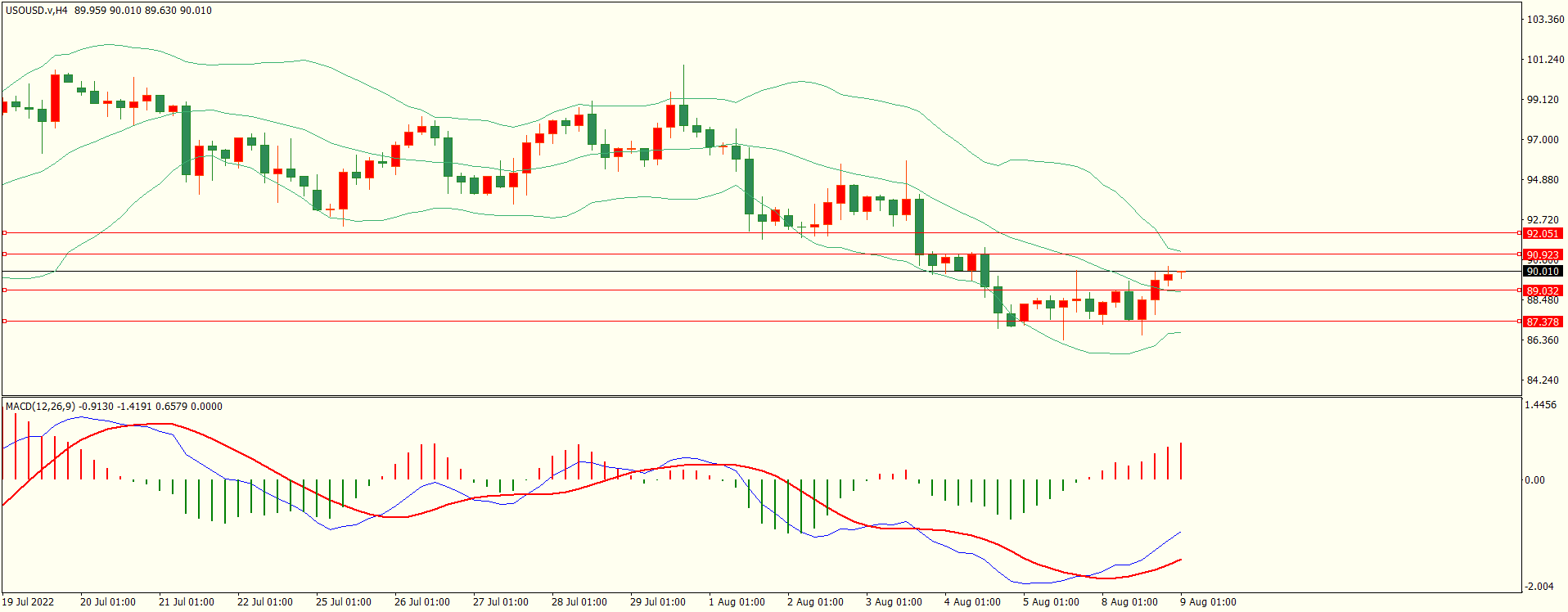Click the black 90.010 current price label
This screenshot has height=612, width=1568.
point(1542,271)
